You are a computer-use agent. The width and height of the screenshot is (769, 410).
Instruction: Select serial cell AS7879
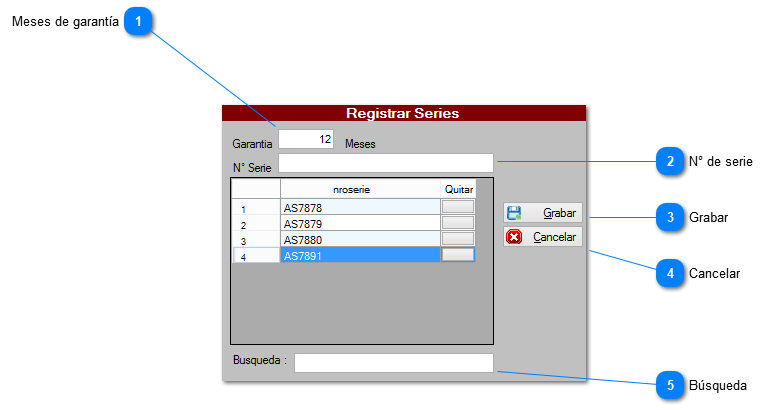(360, 223)
